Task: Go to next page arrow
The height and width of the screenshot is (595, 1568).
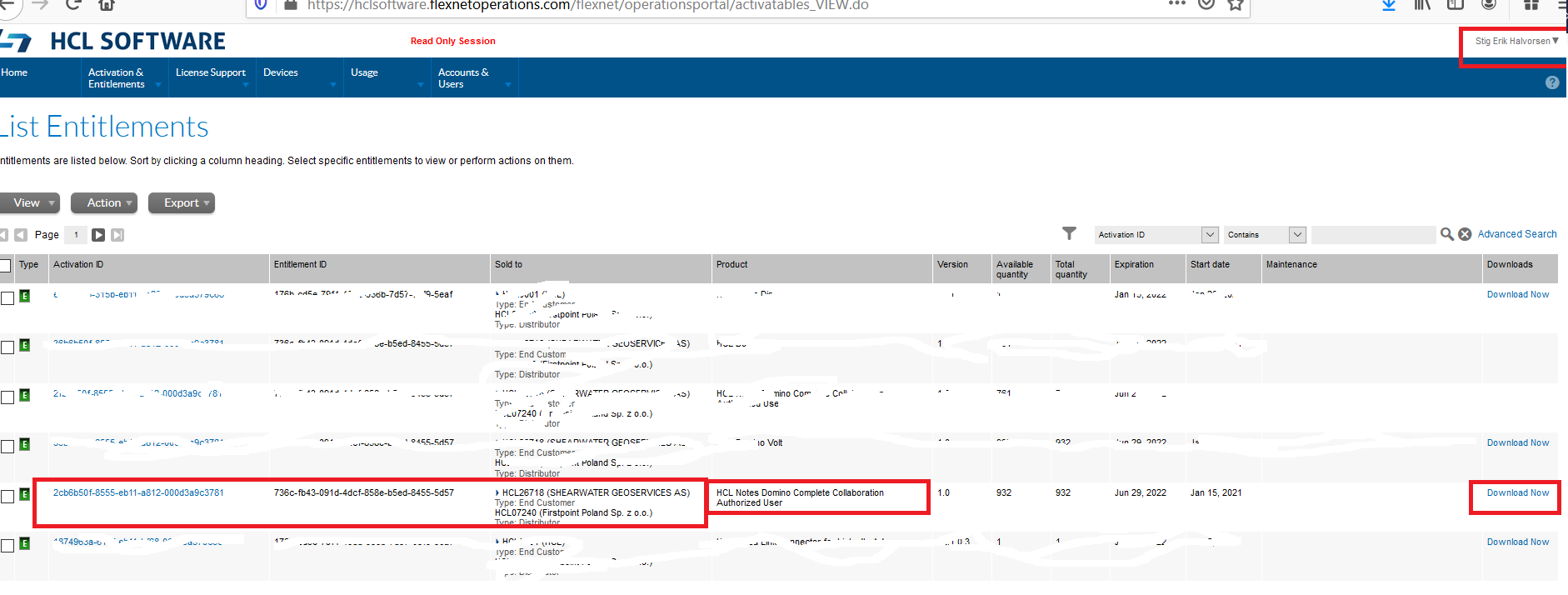Action: (x=98, y=235)
